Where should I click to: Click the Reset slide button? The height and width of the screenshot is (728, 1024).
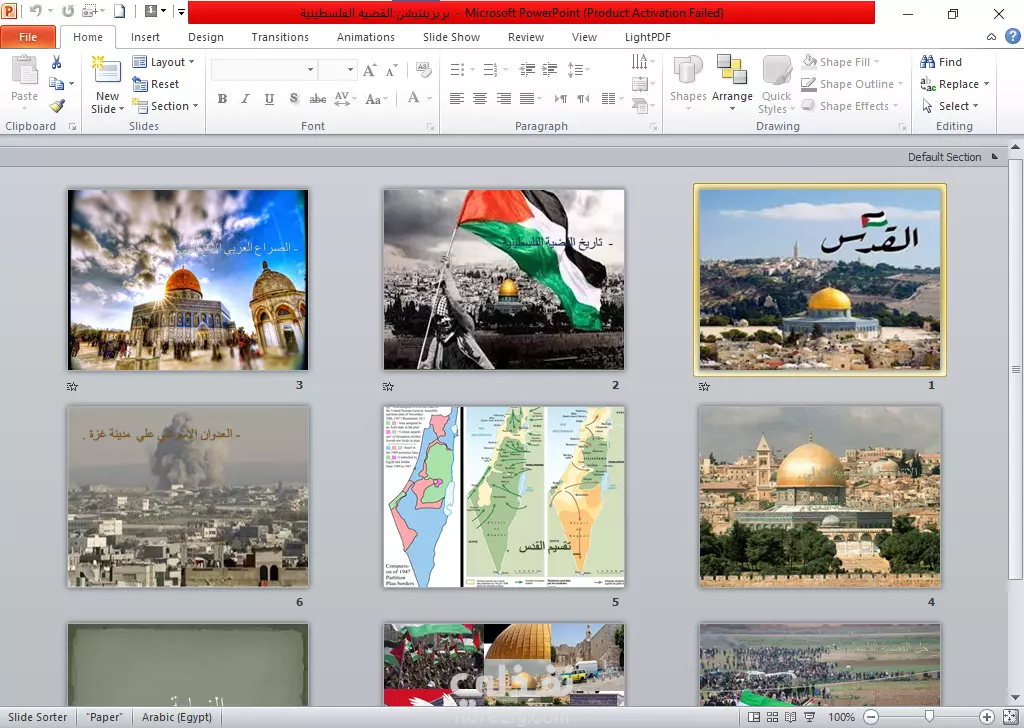point(155,84)
